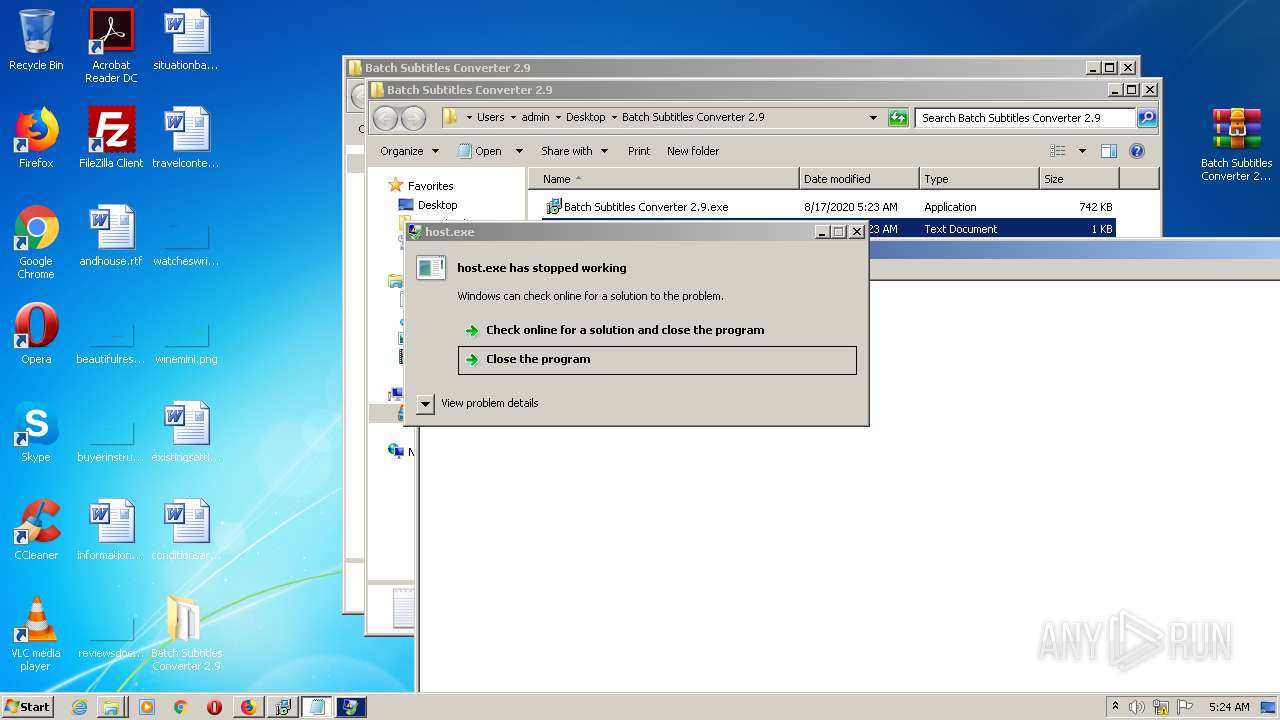Expand the Users breadcrumb arrow
The image size is (1280, 720).
coord(513,117)
